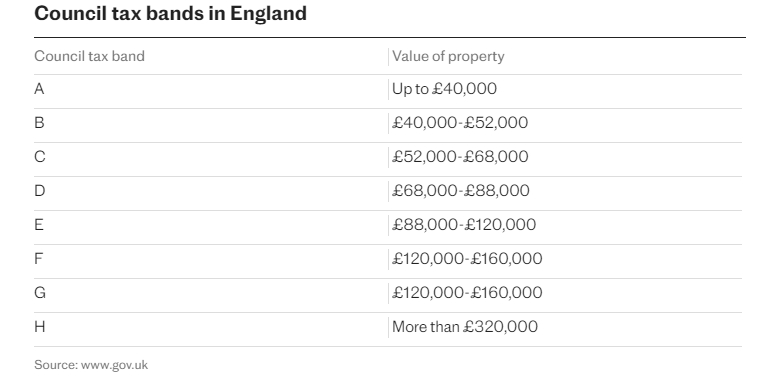Click the 'Council tax bands in England' title

(x=170, y=13)
